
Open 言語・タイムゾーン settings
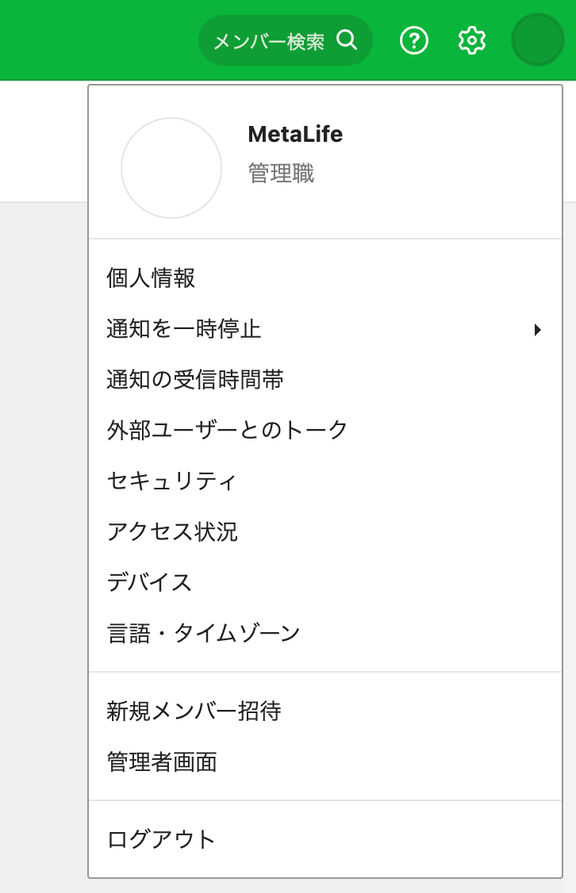click(x=325, y=633)
